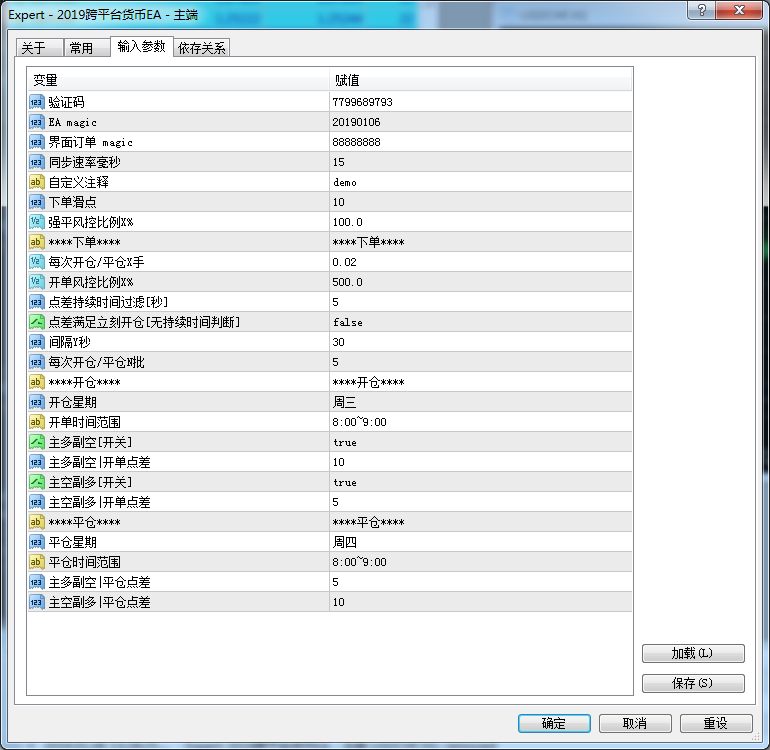Switch to the 关于 tab
770x750 pixels.
(x=33, y=48)
